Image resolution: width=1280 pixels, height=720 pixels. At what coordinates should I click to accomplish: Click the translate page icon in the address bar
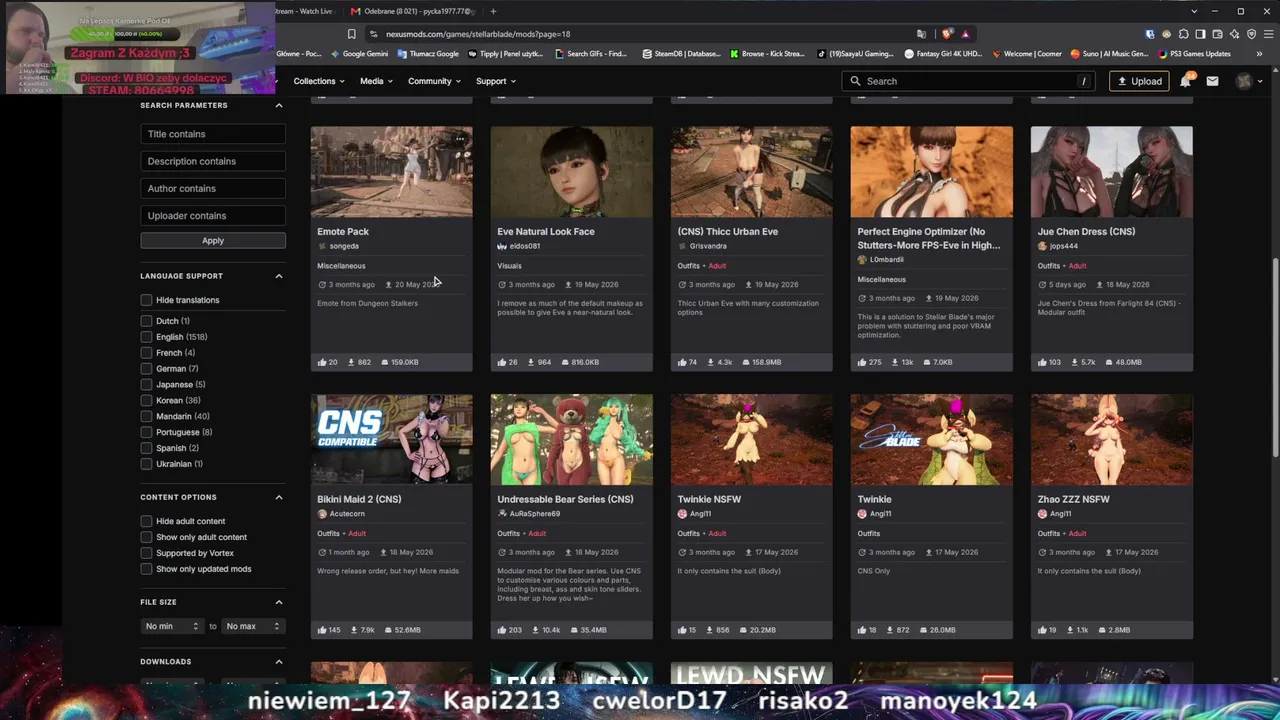(921, 34)
